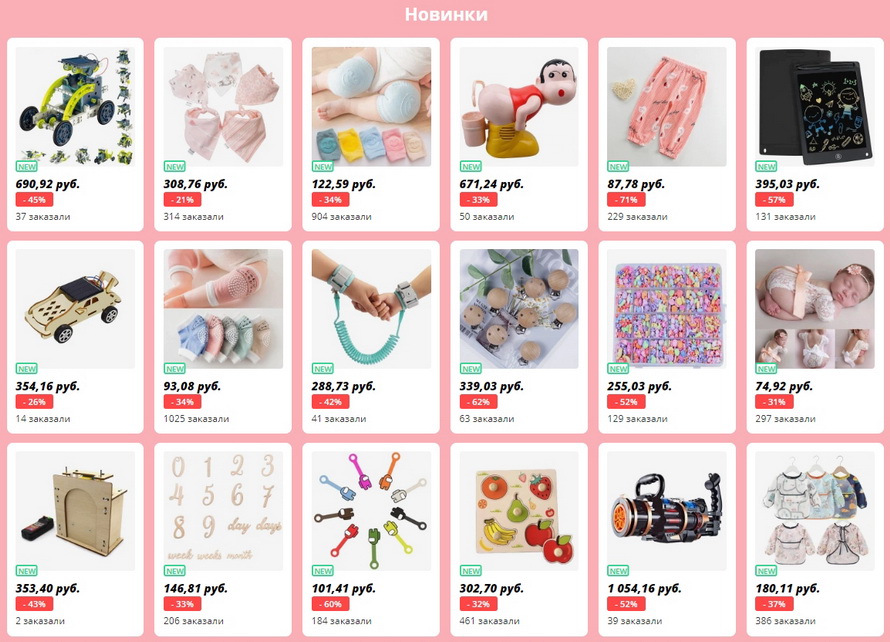Select the -71% discount badge
Viewport: 890px width, 642px height.
(x=626, y=200)
